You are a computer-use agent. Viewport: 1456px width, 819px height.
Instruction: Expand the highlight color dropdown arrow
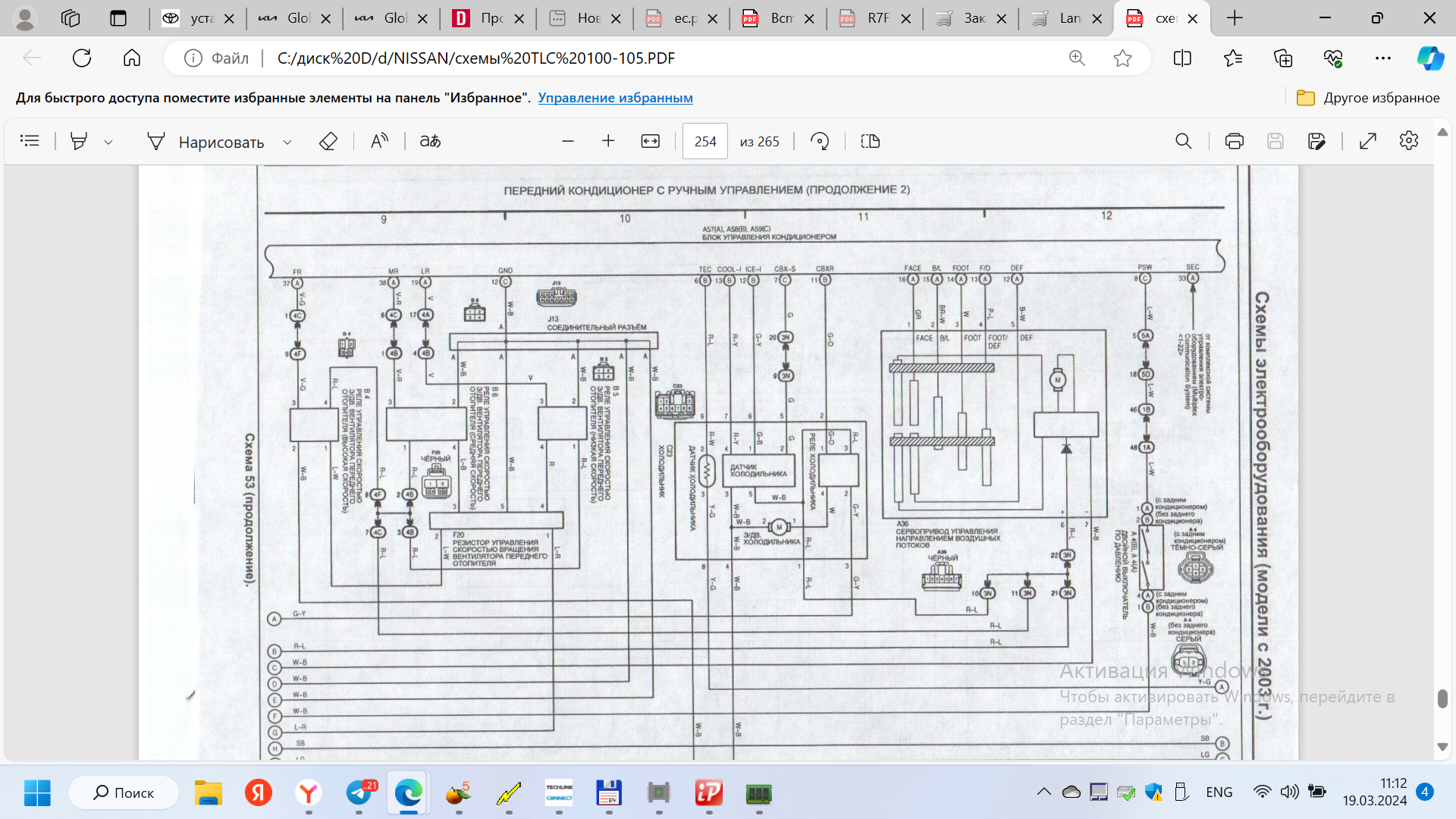pyautogui.click(x=108, y=142)
